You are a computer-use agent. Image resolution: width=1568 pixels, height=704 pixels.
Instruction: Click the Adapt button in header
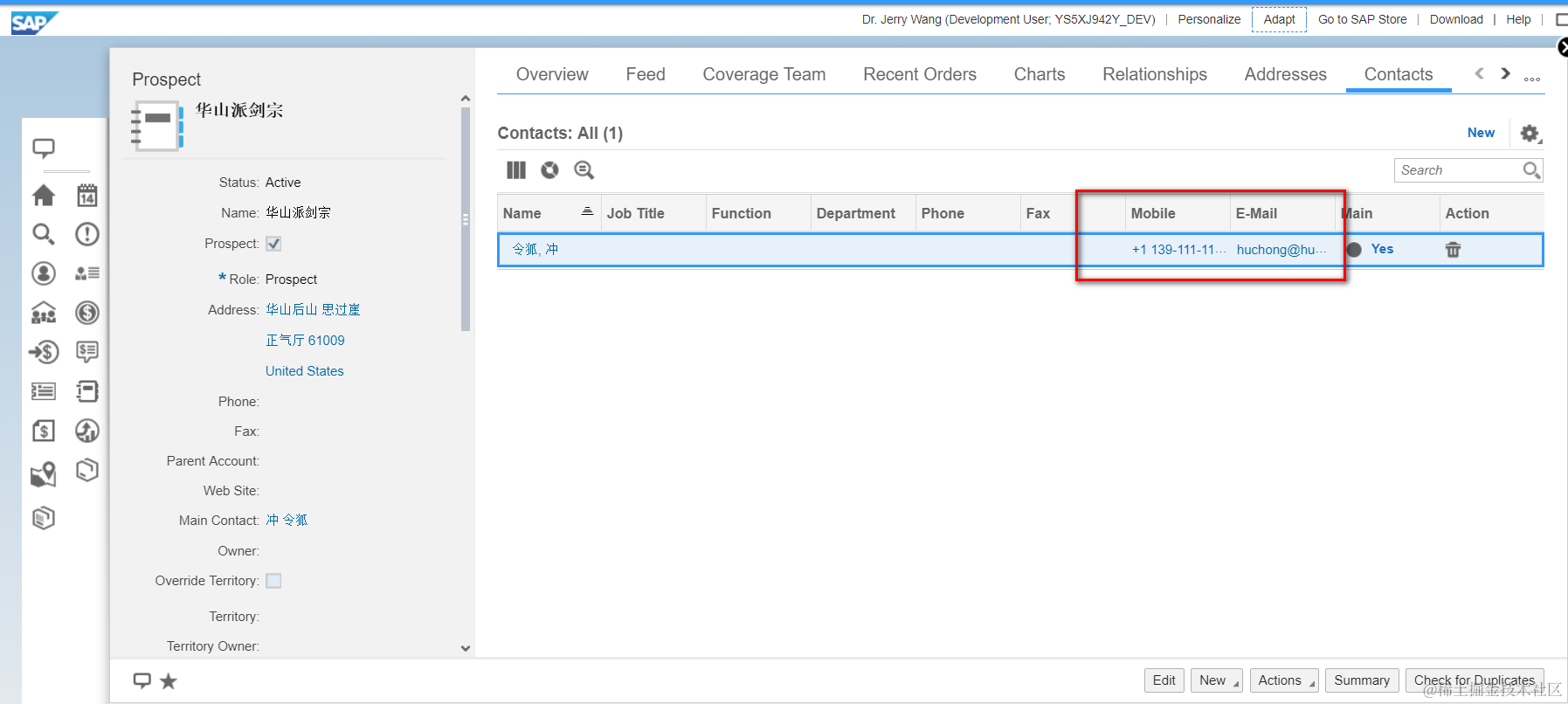click(x=1279, y=19)
